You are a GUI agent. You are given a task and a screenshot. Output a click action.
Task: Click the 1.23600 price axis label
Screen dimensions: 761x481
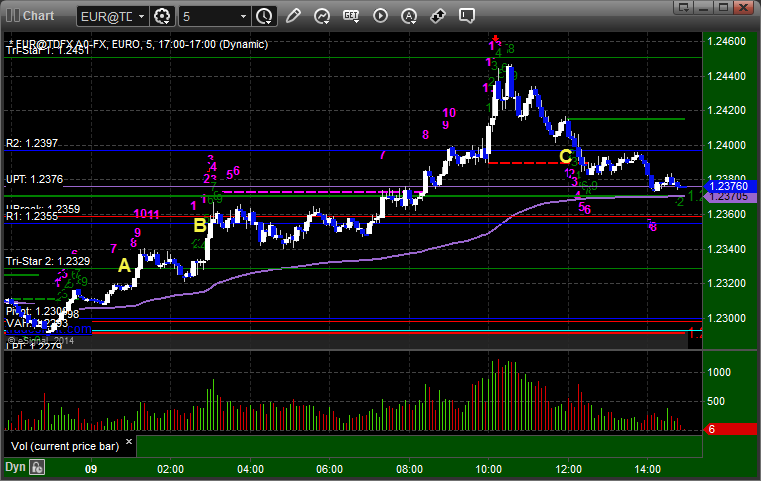point(727,214)
